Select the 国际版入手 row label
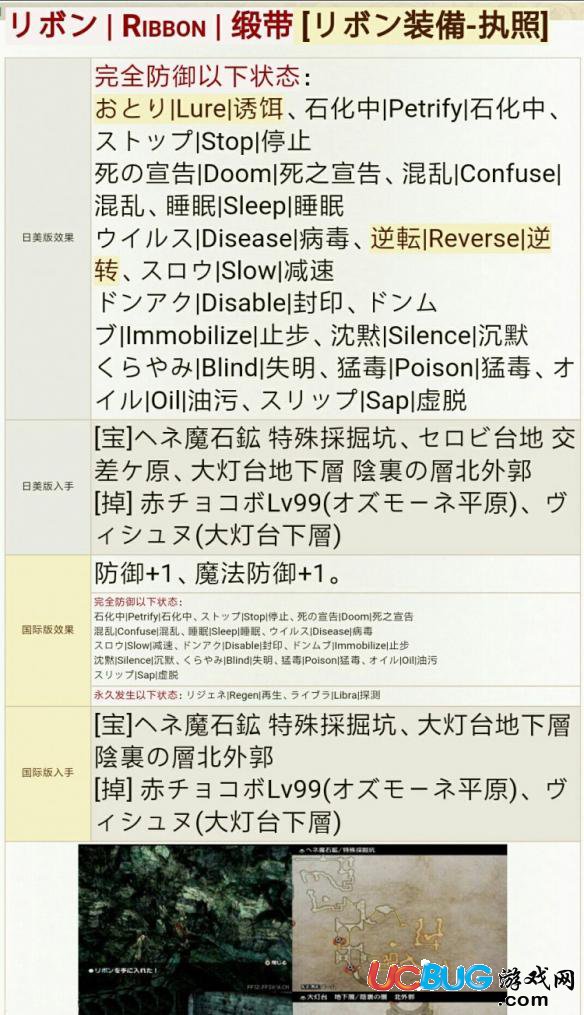Viewport: 584px width, 1015px height. tap(48, 772)
